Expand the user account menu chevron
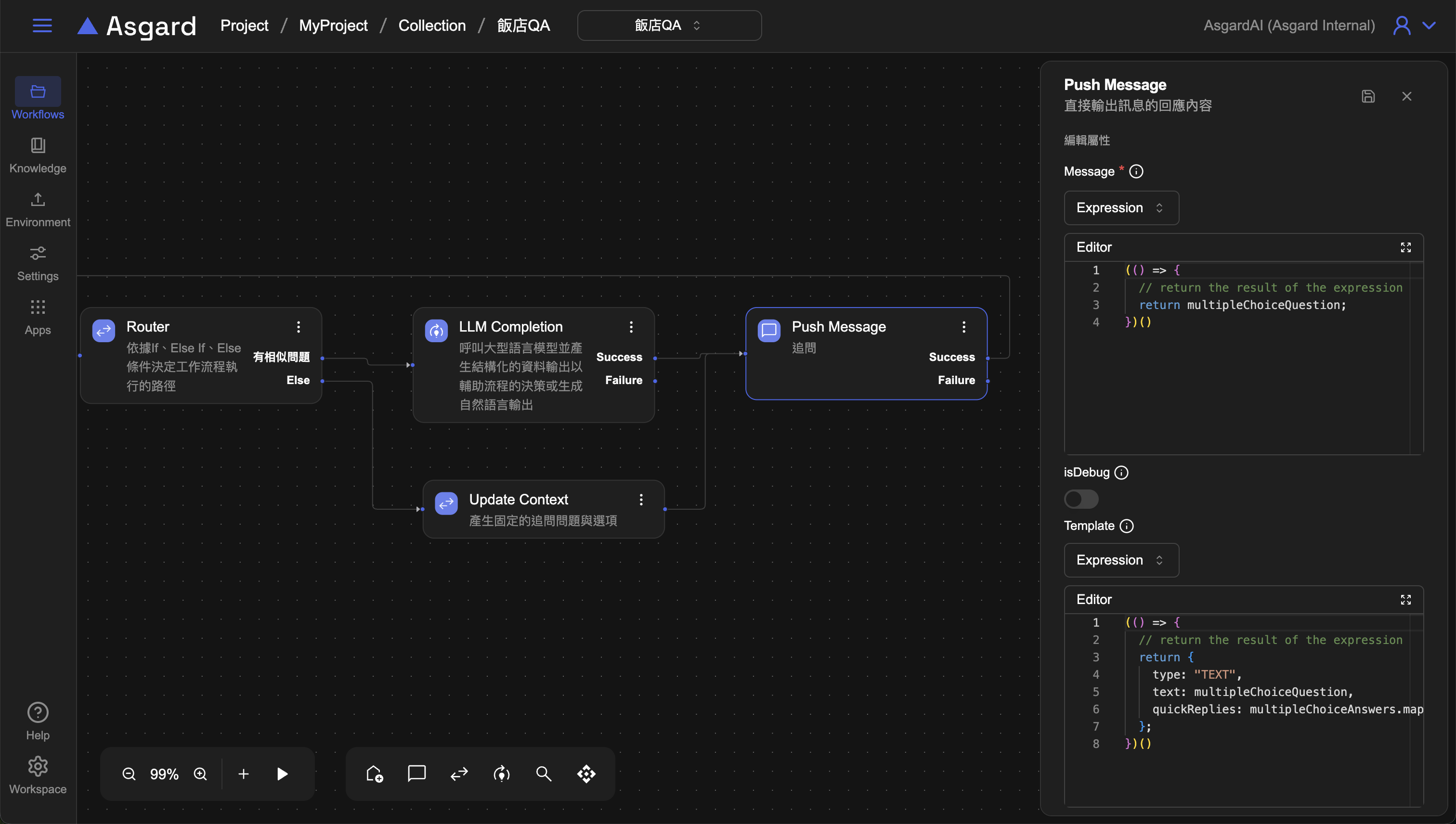 click(x=1430, y=26)
